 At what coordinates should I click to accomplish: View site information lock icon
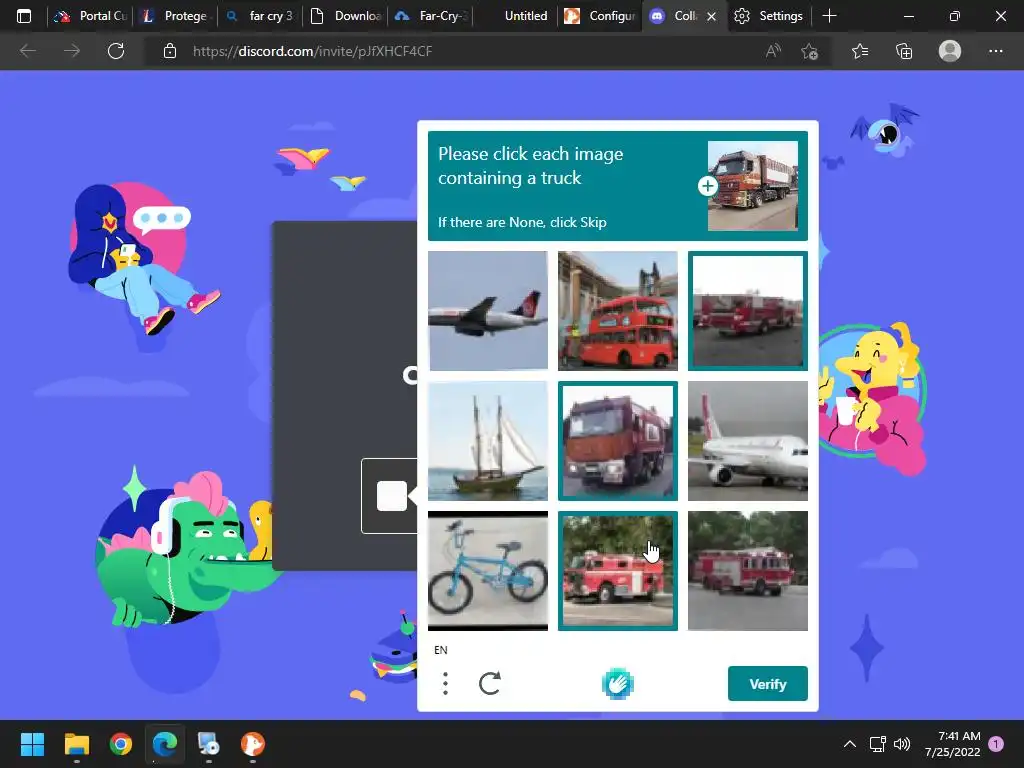[x=170, y=51]
